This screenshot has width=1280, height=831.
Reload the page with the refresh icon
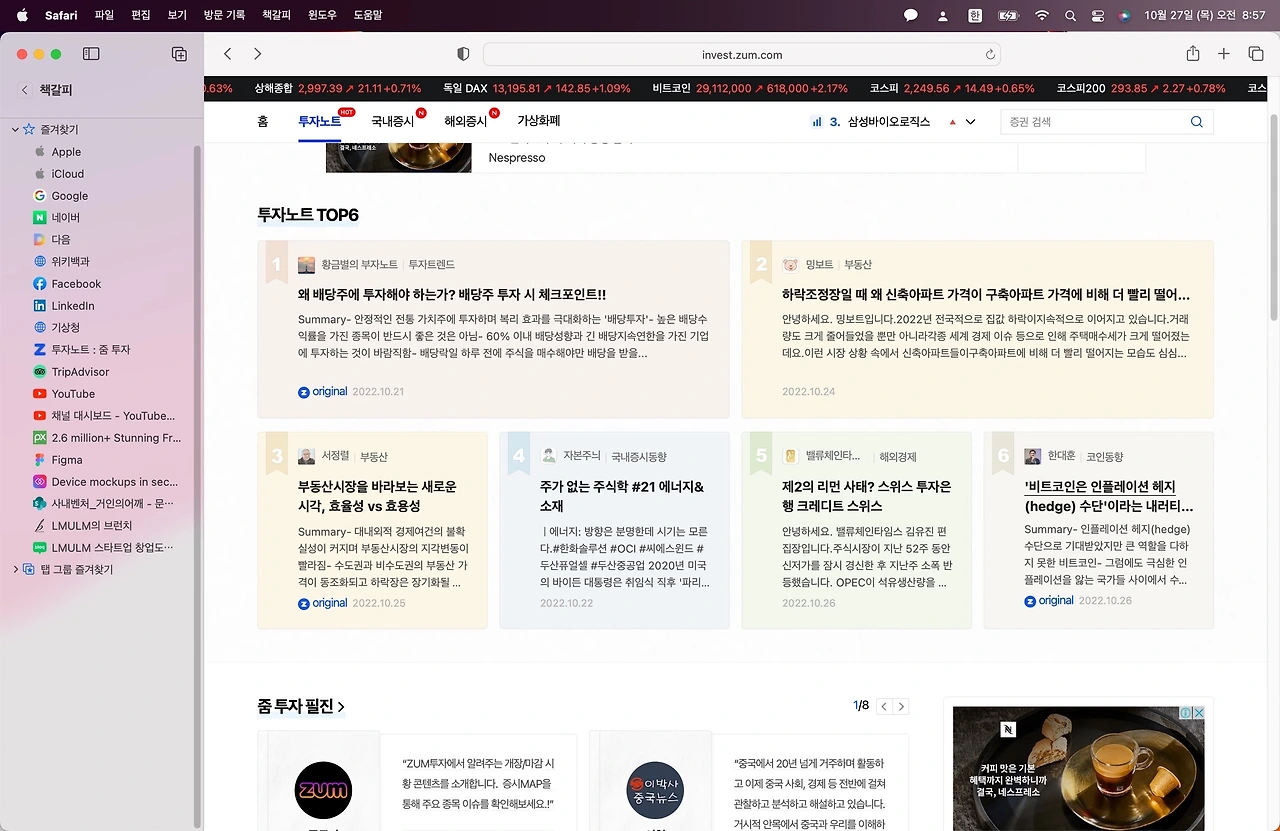coord(990,55)
